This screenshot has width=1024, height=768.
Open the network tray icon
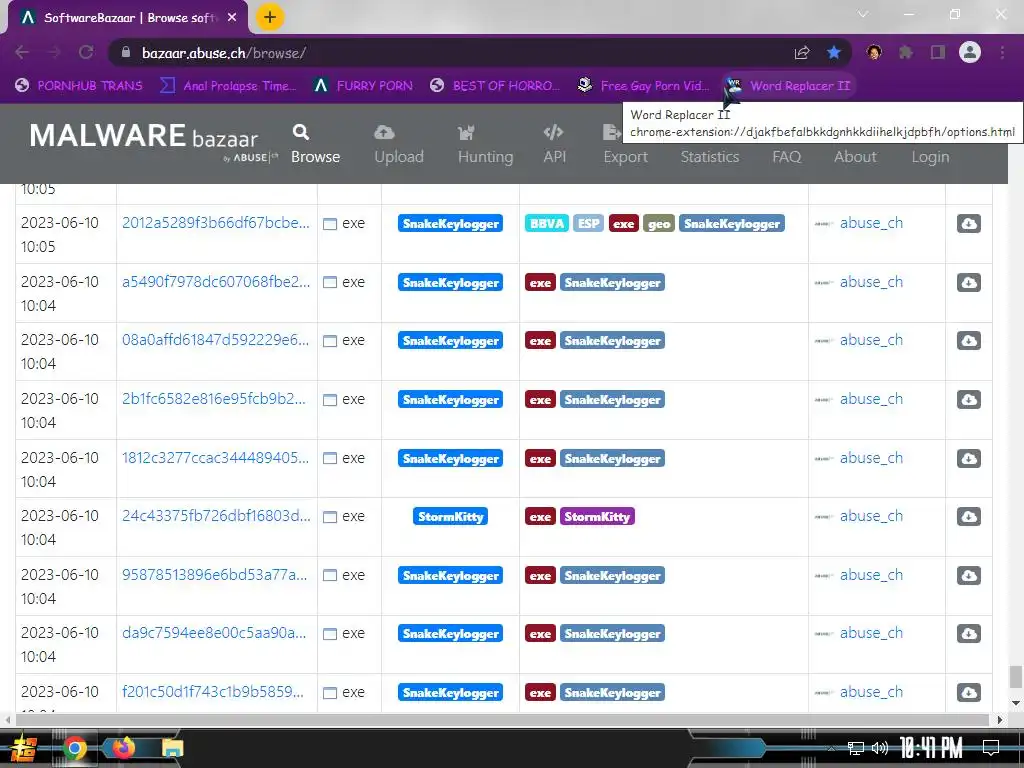tap(856, 748)
